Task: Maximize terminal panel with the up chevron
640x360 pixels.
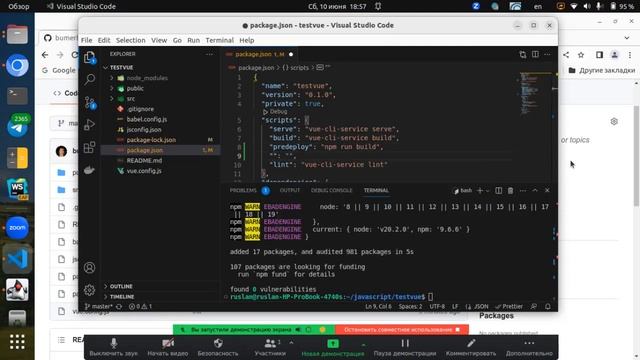Action: [535, 191]
